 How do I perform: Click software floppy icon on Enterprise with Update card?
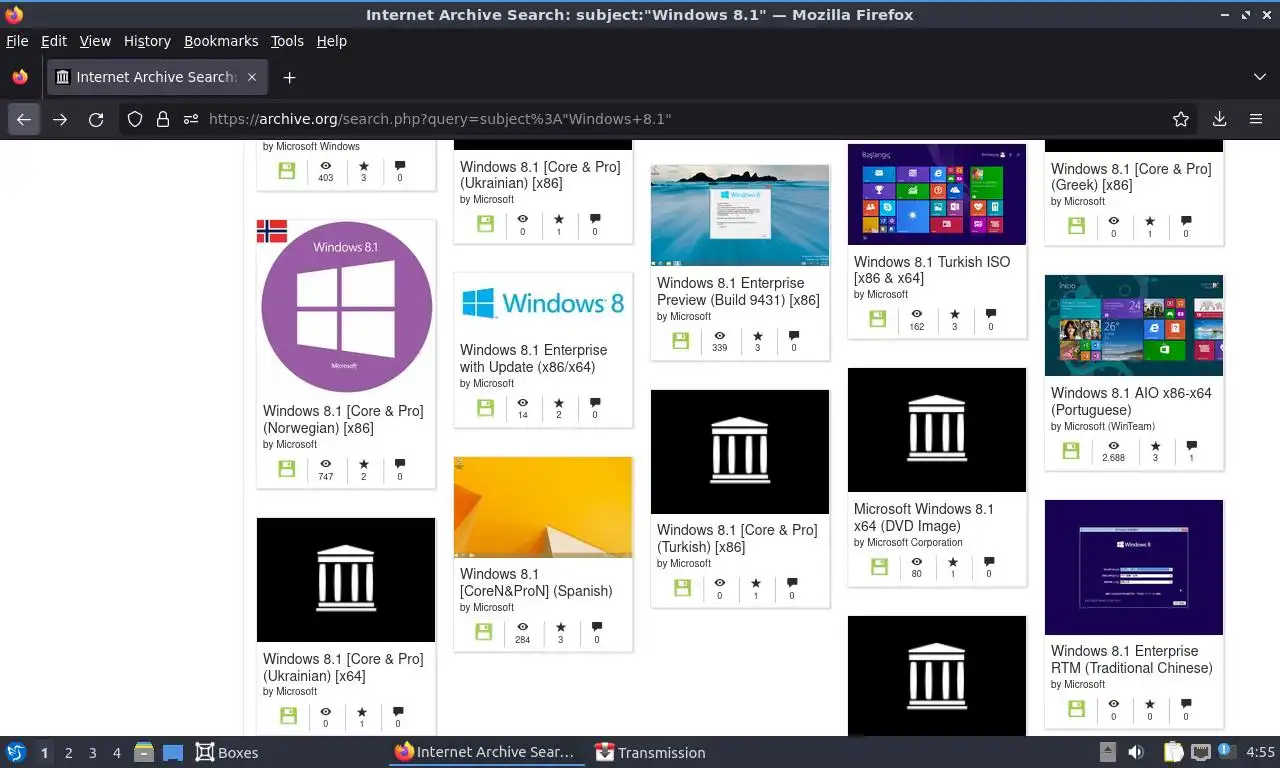coord(485,407)
